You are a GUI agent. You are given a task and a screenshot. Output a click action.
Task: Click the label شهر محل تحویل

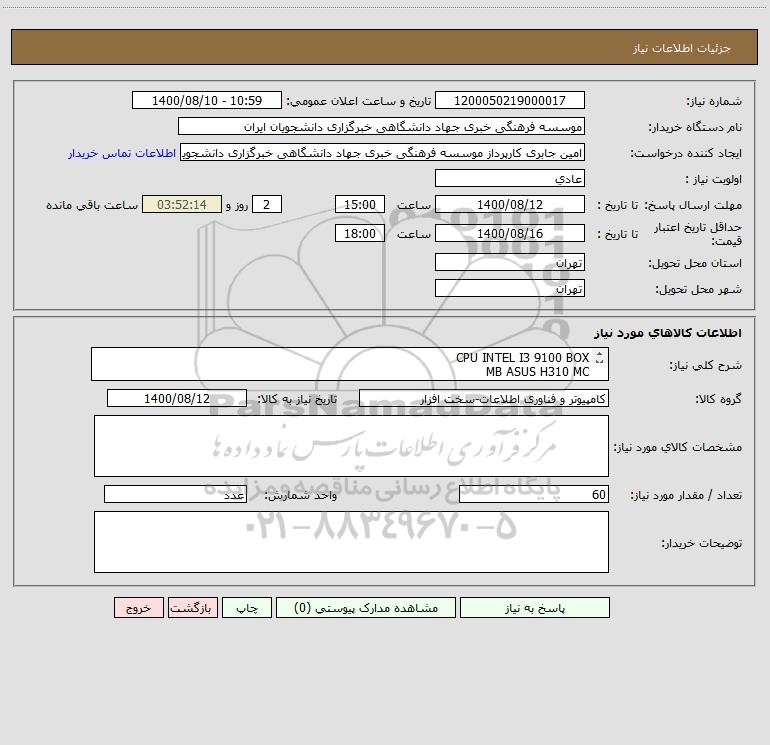tap(699, 290)
